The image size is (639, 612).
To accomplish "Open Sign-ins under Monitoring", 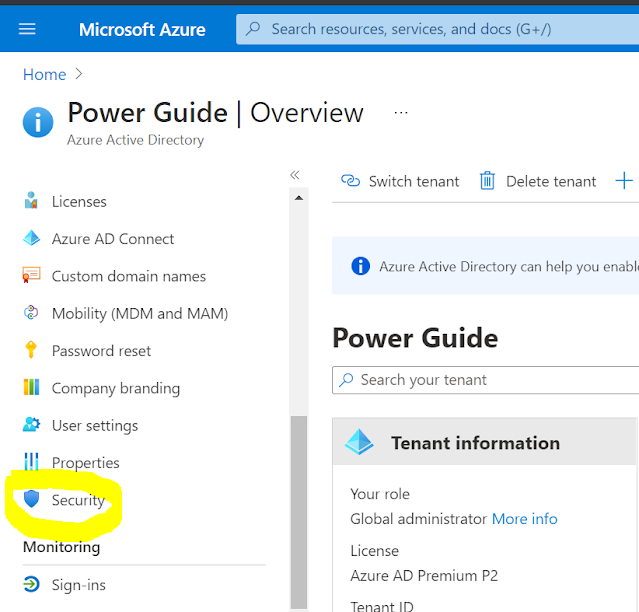I will pos(79,586).
